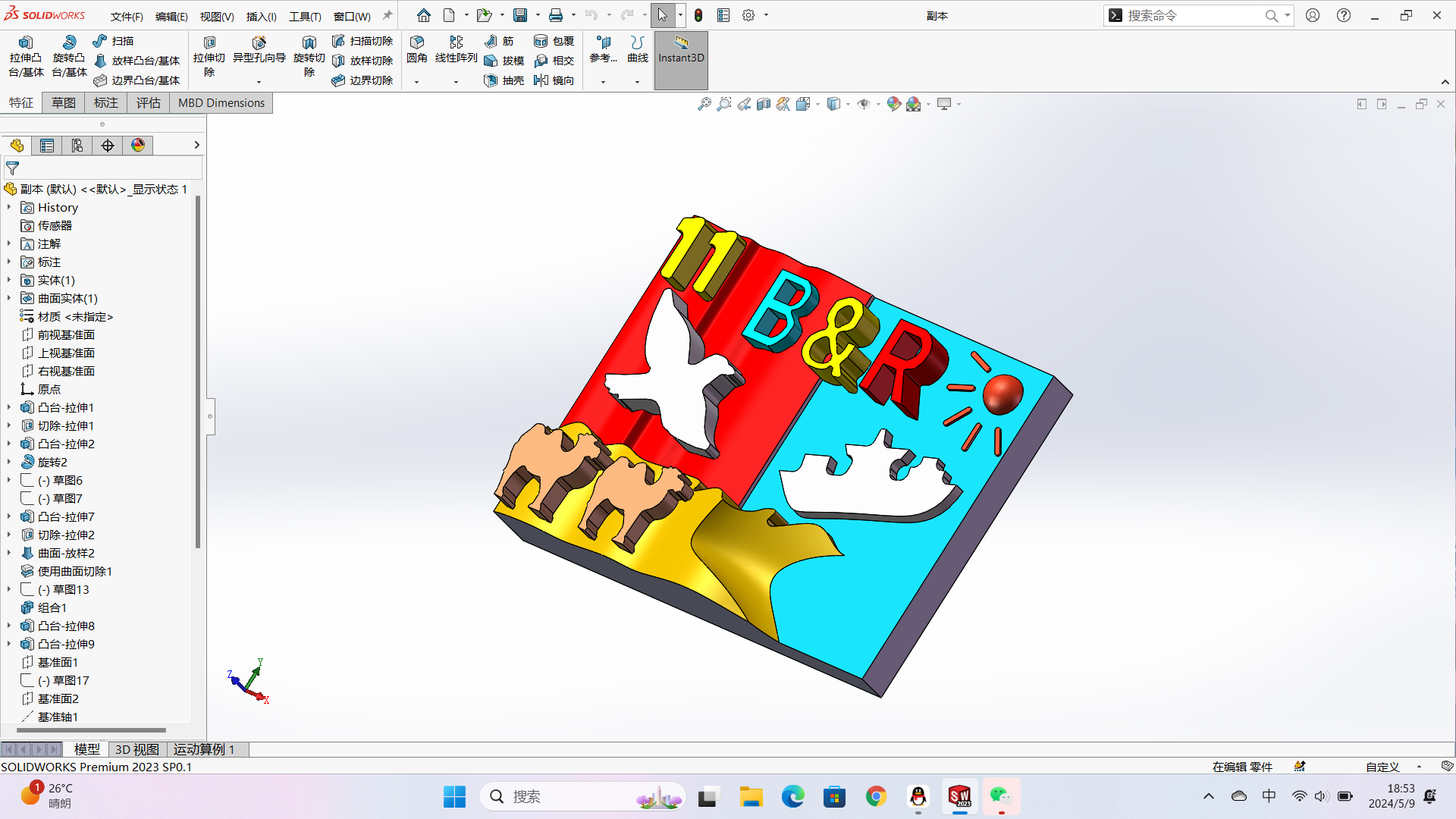Viewport: 1456px width, 819px height.
Task: Open Reference Geometry (参考...) tool
Action: click(604, 49)
